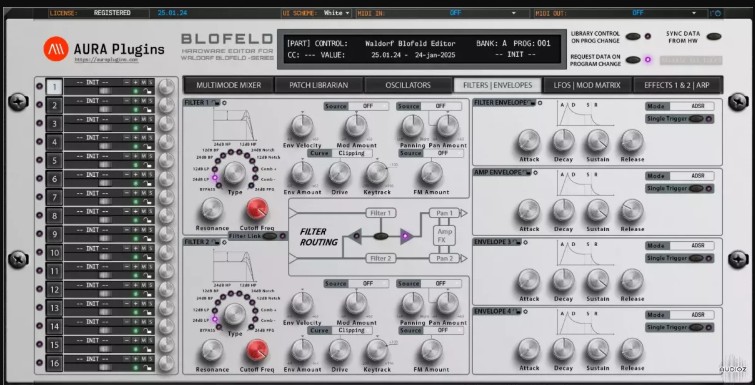Toggle Library Control on Prog Change switch

pos(633,36)
